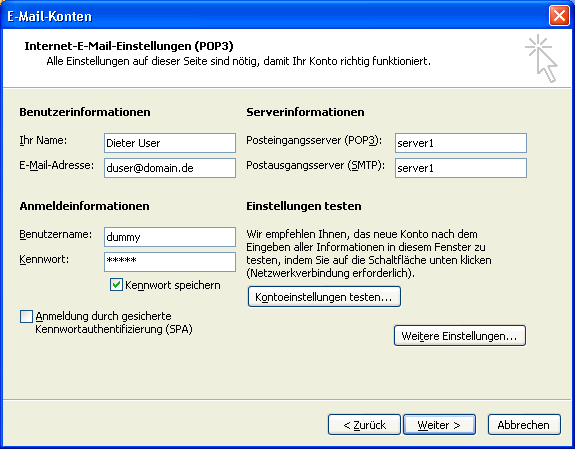
Task: Cancel setup via Abbrechen button
Action: pyautogui.click(x=524, y=425)
